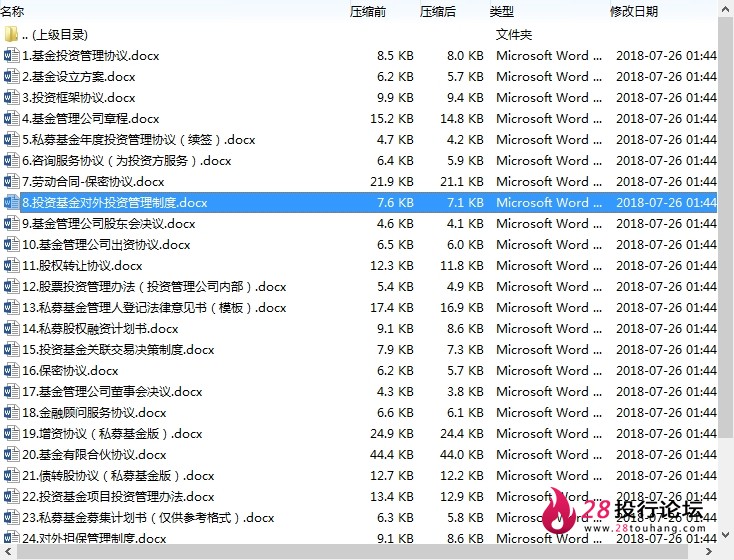The width and height of the screenshot is (734, 560).
Task: Click Word icon of 22.投资基金项目投资管理办法.docx
Action: [x=11, y=496]
